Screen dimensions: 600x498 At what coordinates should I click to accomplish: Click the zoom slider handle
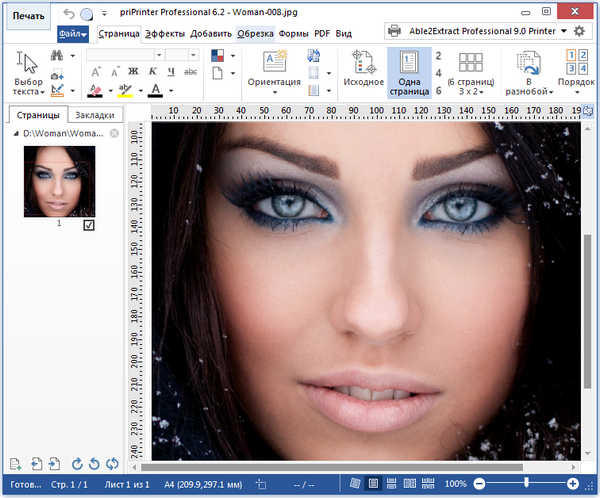coord(526,484)
